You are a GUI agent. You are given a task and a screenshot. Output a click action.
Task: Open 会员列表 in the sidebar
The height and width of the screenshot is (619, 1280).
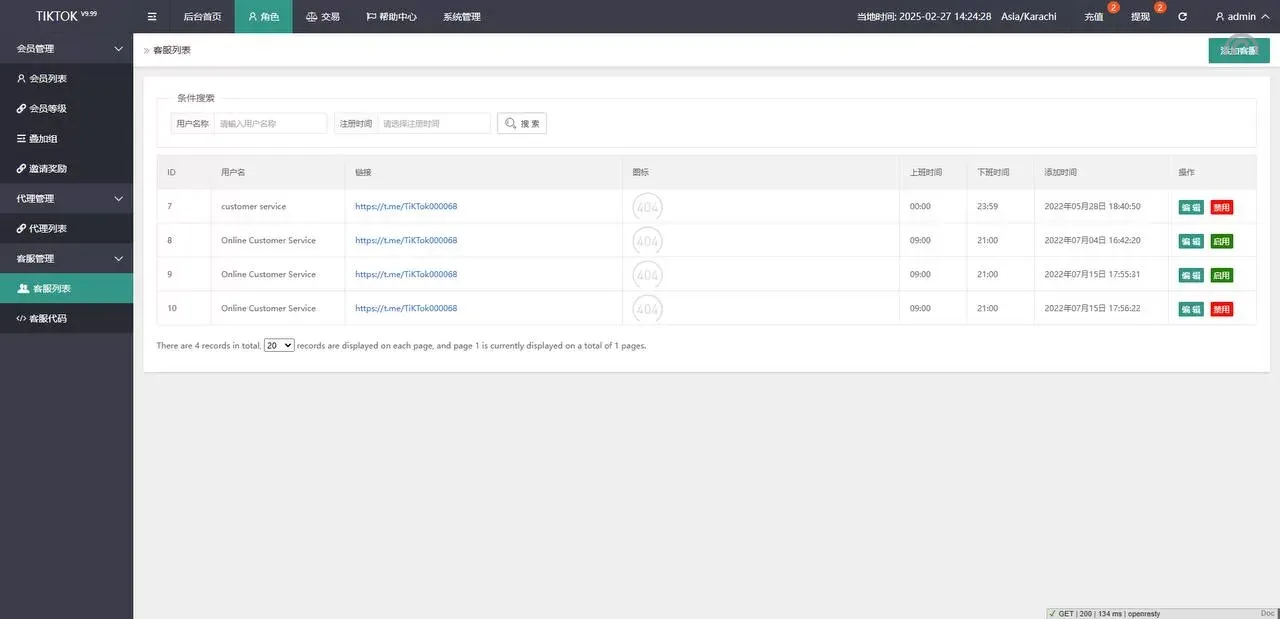[48, 78]
